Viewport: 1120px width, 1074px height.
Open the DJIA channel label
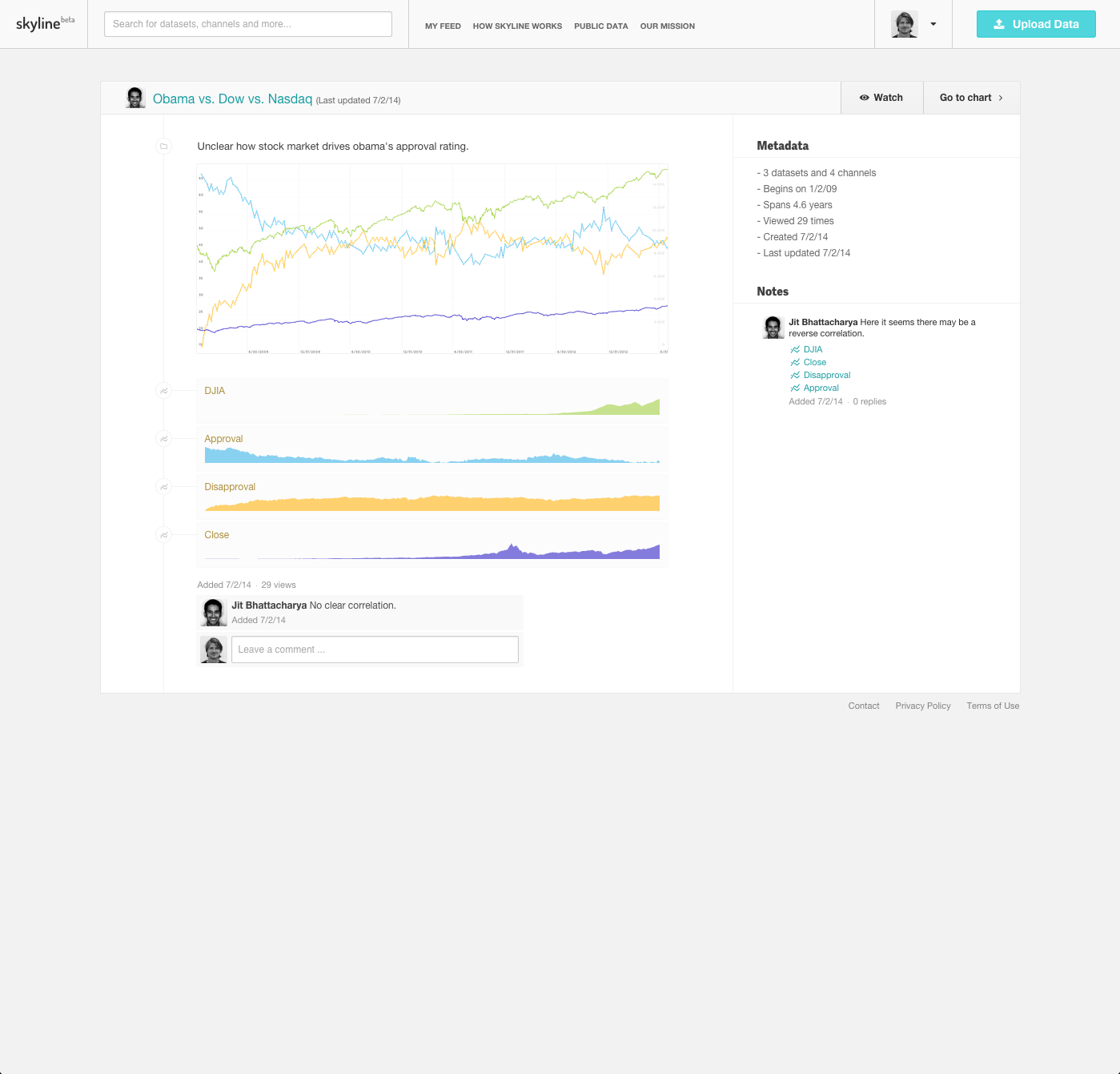click(x=215, y=391)
